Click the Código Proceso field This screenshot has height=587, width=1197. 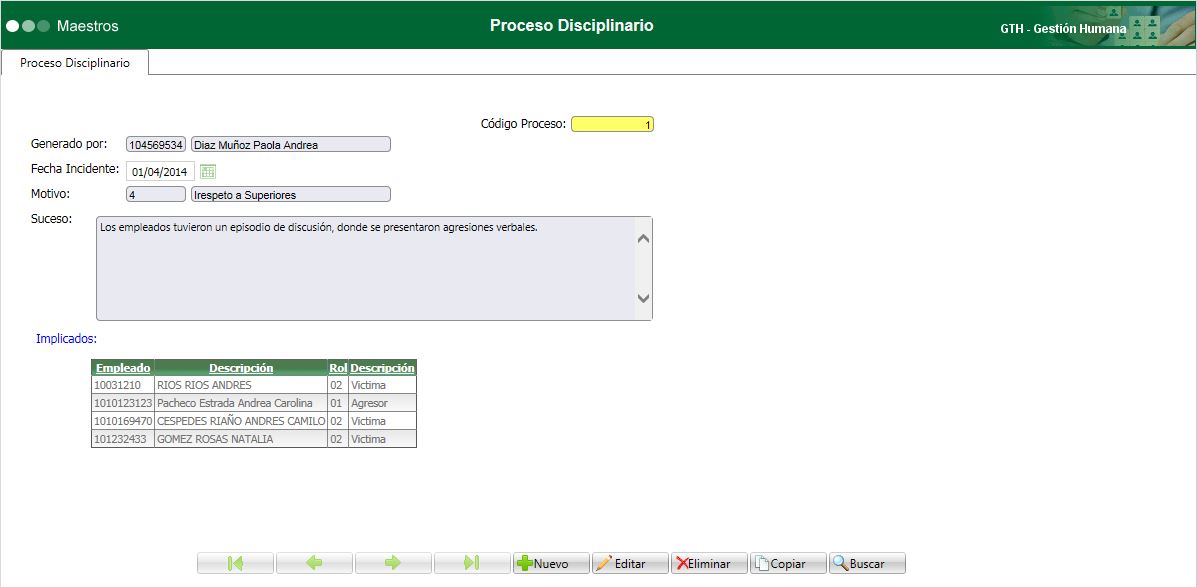[x=612, y=124]
